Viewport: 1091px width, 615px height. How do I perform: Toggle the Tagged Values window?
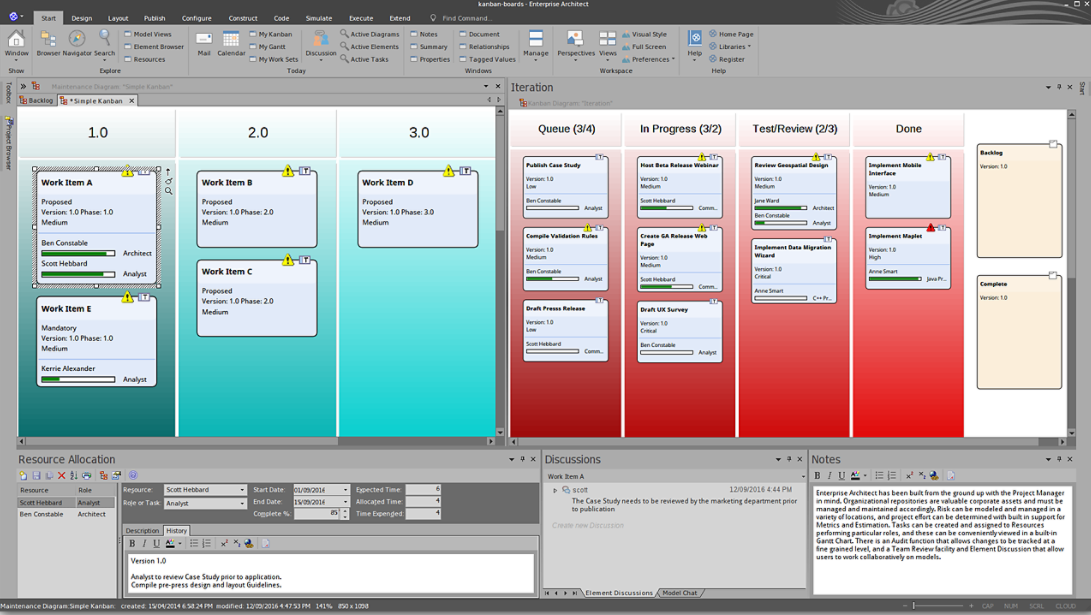click(x=487, y=59)
